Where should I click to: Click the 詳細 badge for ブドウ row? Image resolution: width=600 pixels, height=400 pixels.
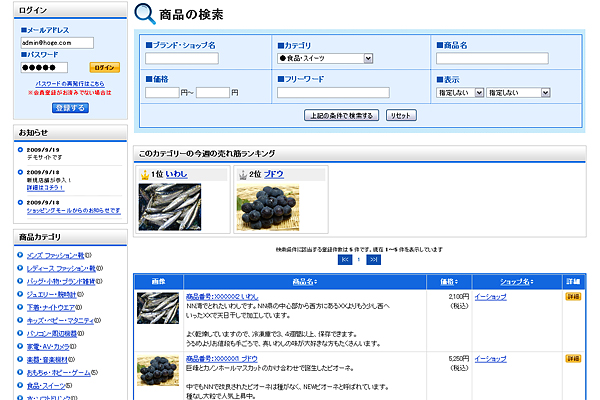point(573,357)
